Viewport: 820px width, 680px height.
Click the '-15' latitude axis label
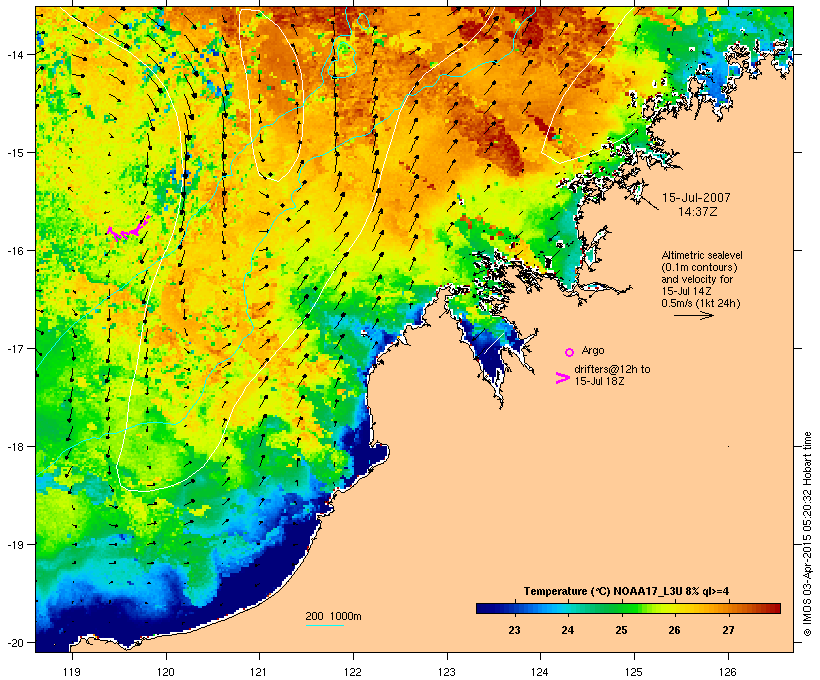[x=14, y=153]
